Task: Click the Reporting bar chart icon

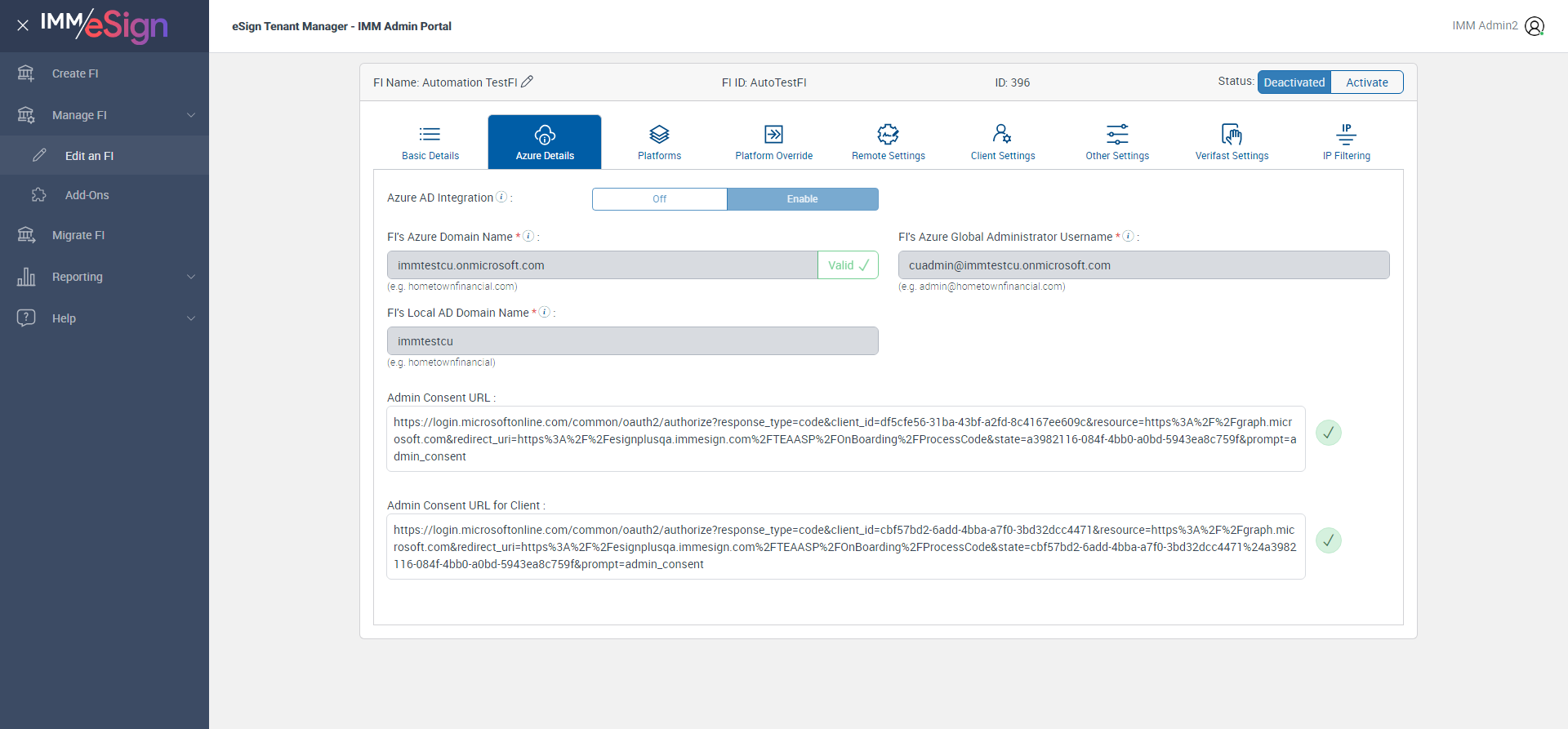Action: point(26,277)
